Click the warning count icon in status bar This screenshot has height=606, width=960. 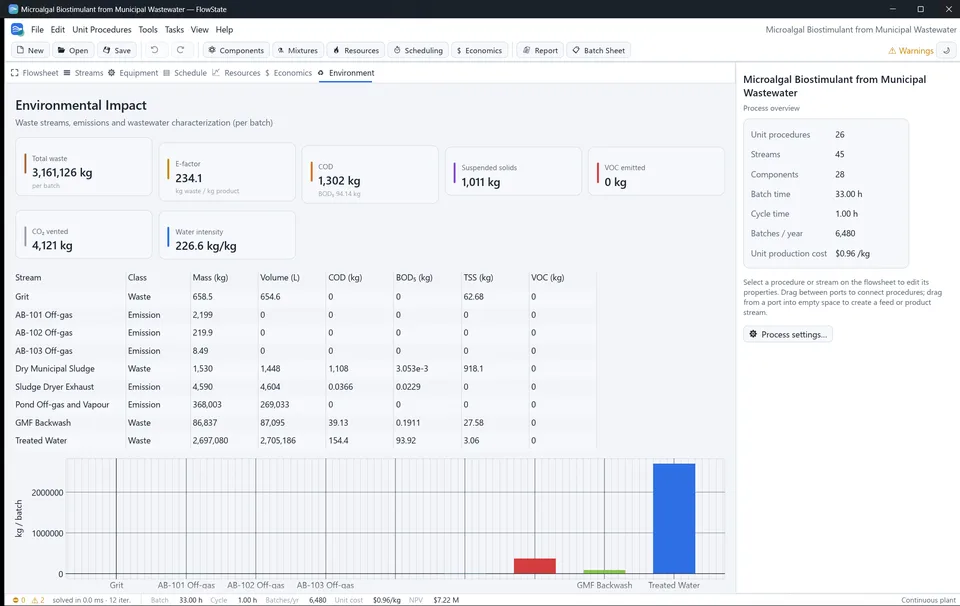click(38, 600)
